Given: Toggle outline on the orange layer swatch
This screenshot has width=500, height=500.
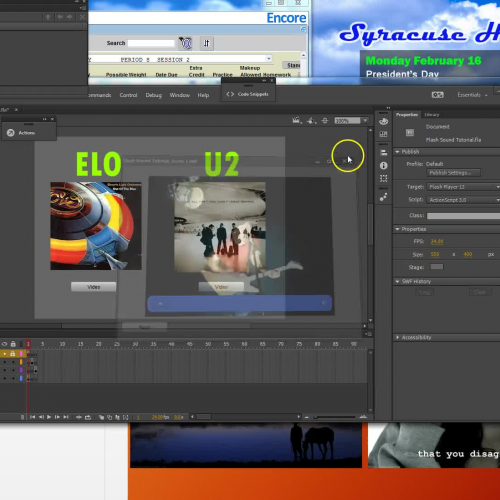Looking at the screenshot, I should point(21,362).
